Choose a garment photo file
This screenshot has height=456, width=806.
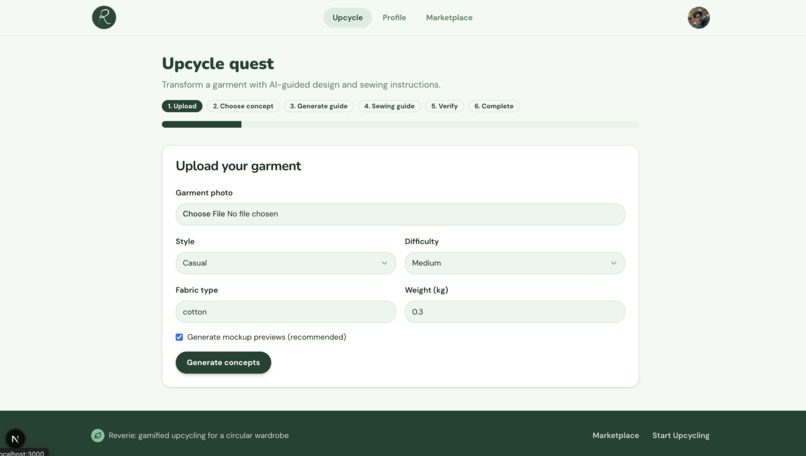pos(400,214)
